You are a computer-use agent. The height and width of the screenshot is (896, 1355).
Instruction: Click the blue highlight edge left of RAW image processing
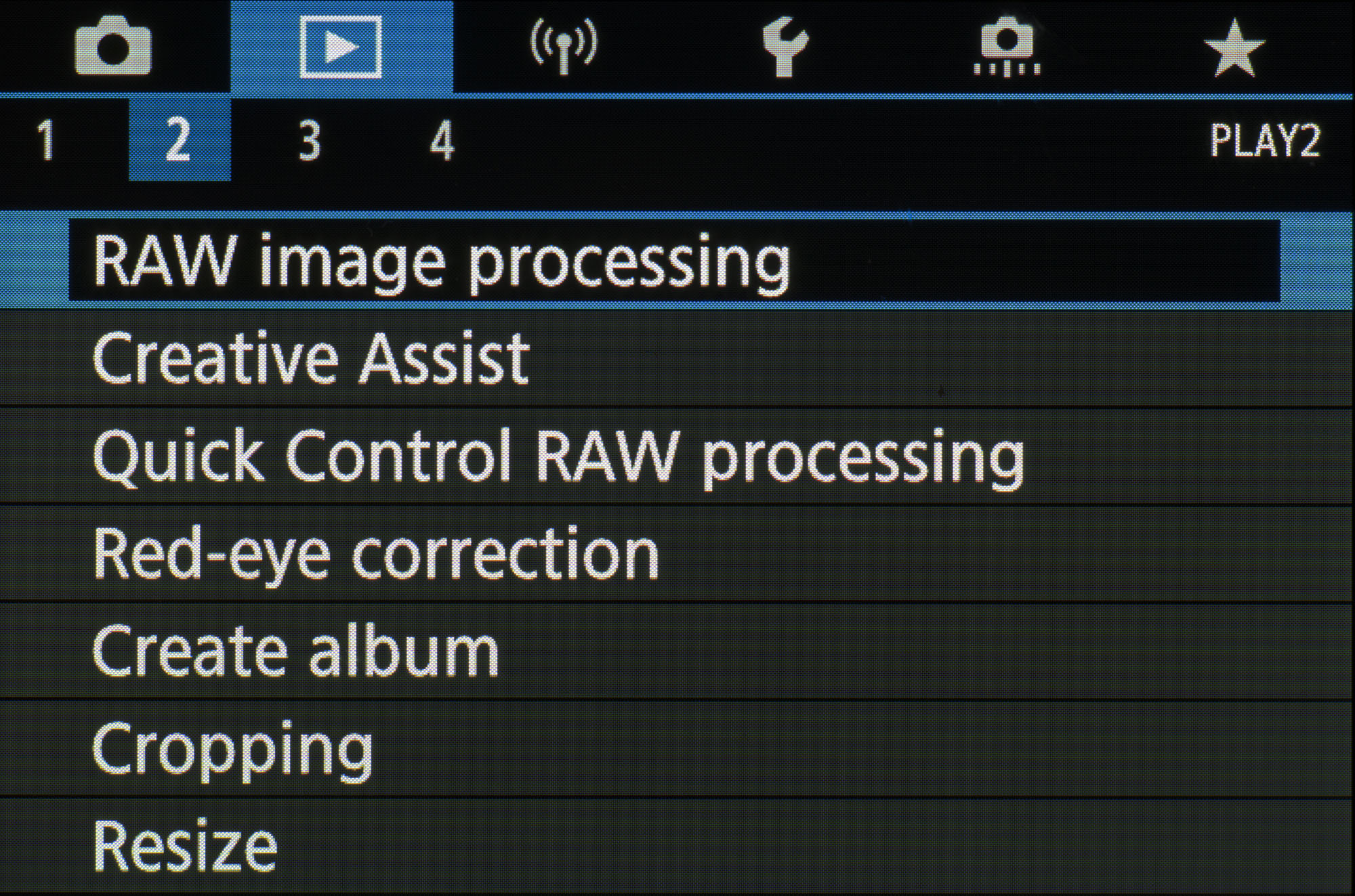tap(34, 261)
